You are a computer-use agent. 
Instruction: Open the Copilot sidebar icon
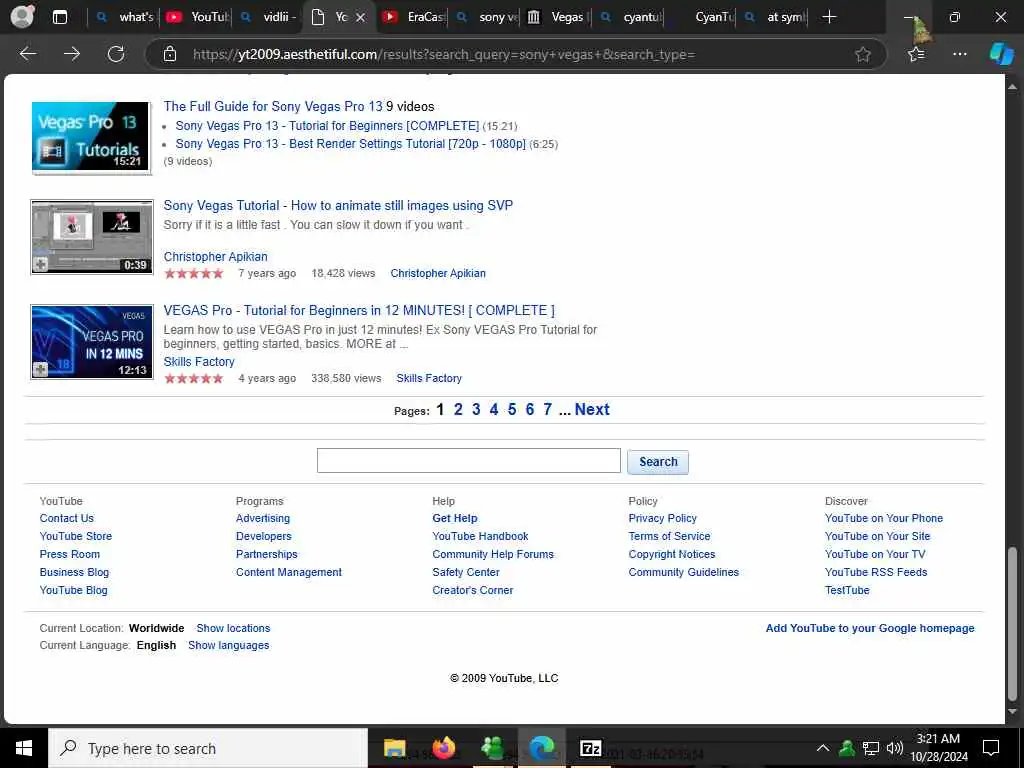click(1001, 54)
